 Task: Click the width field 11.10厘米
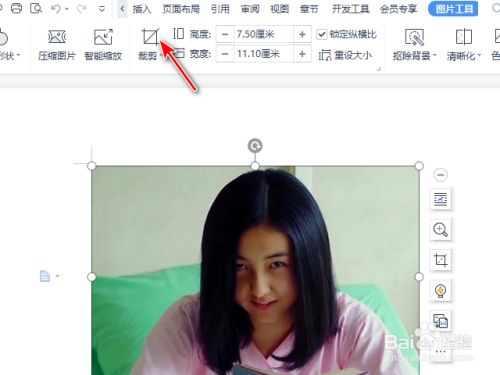263,54
